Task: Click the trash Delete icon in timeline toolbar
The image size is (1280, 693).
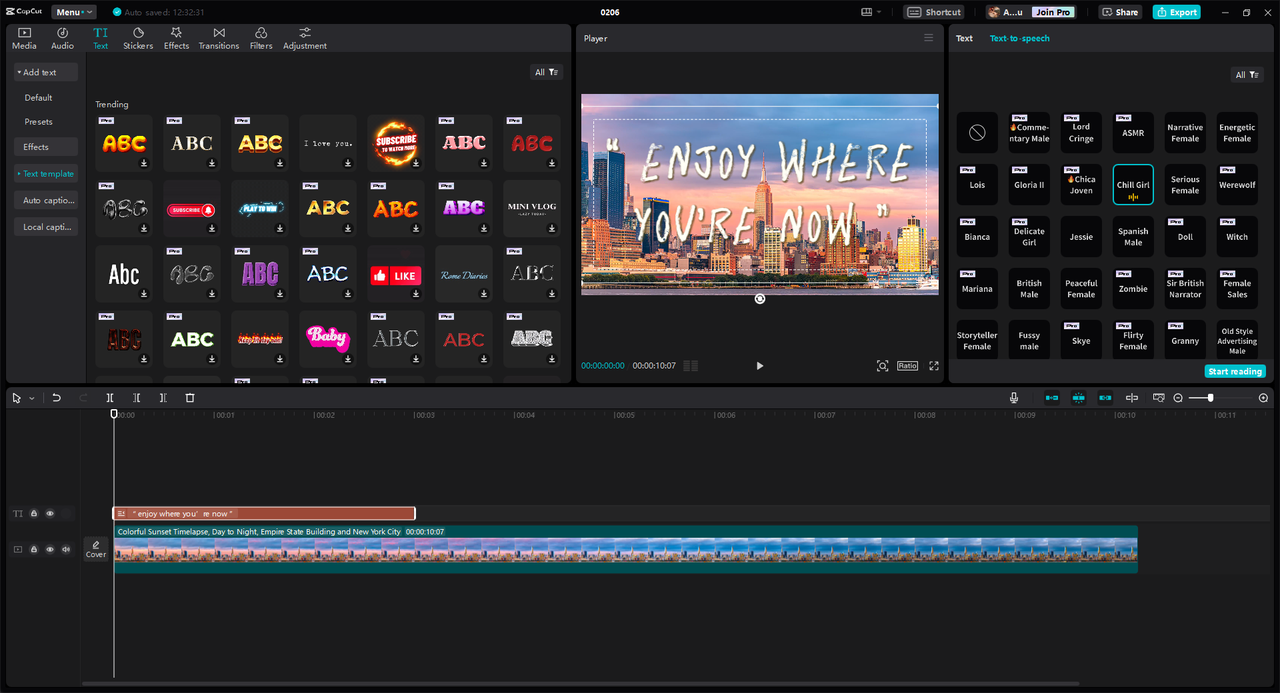Action: (190, 398)
